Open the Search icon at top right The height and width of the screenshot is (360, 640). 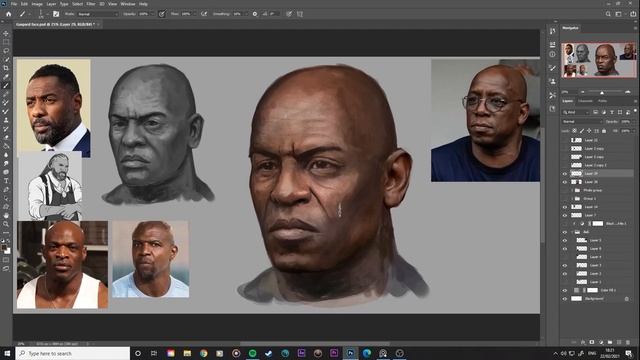click(608, 14)
